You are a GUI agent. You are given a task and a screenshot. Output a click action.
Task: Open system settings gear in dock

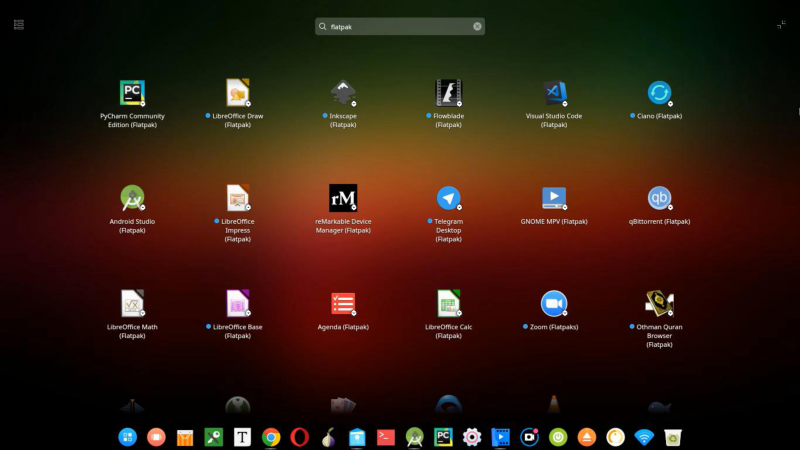tap(472, 437)
